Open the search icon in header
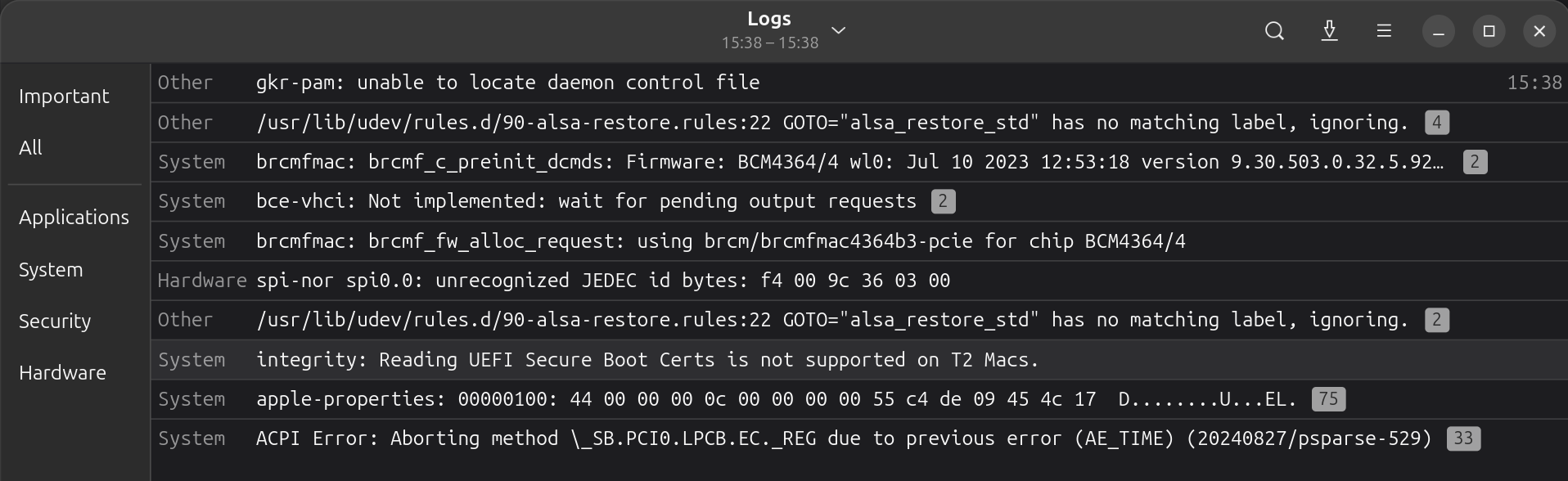This screenshot has height=481, width=1568. coord(1274,31)
